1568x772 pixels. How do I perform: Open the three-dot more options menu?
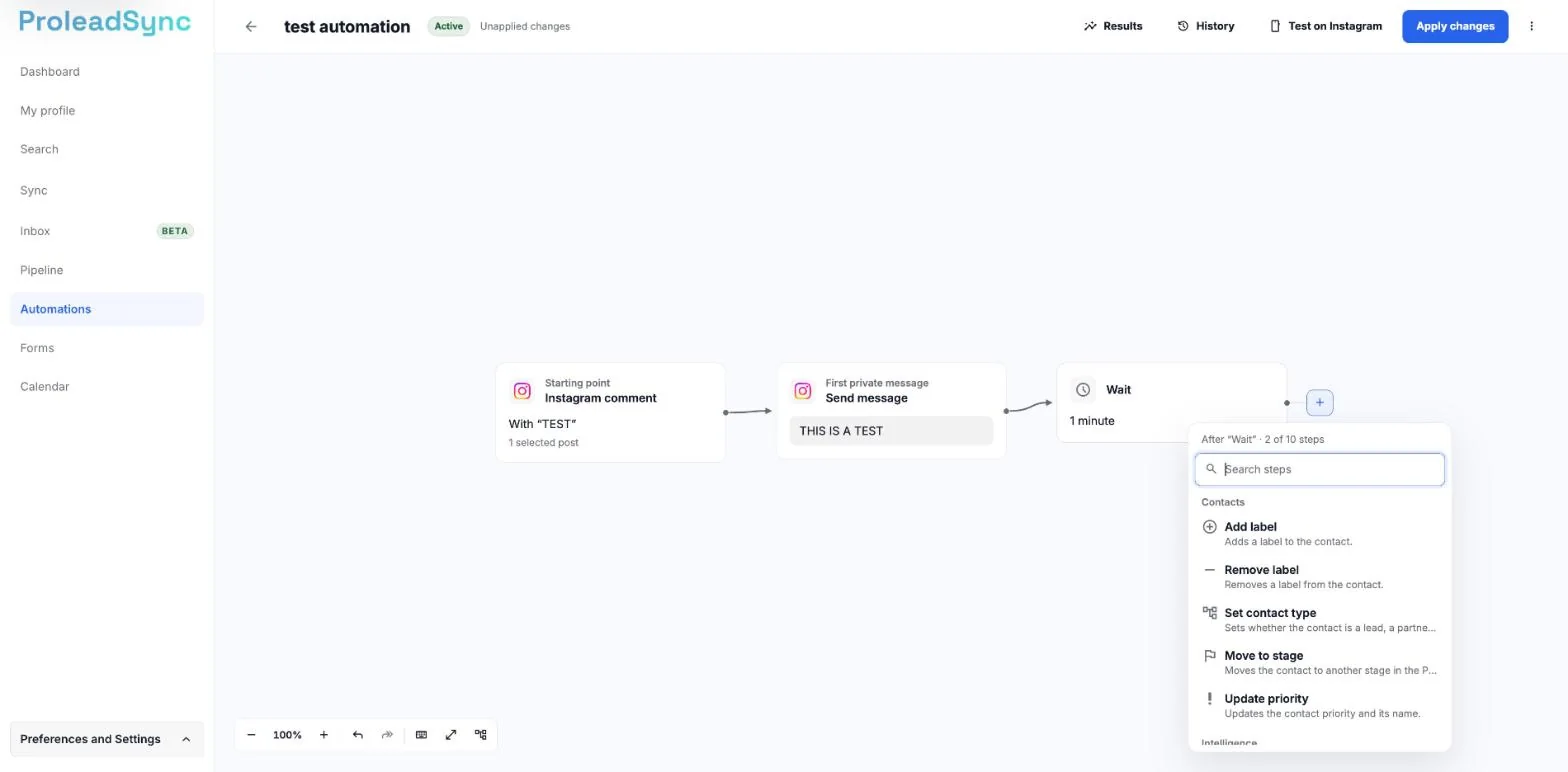coord(1531,26)
